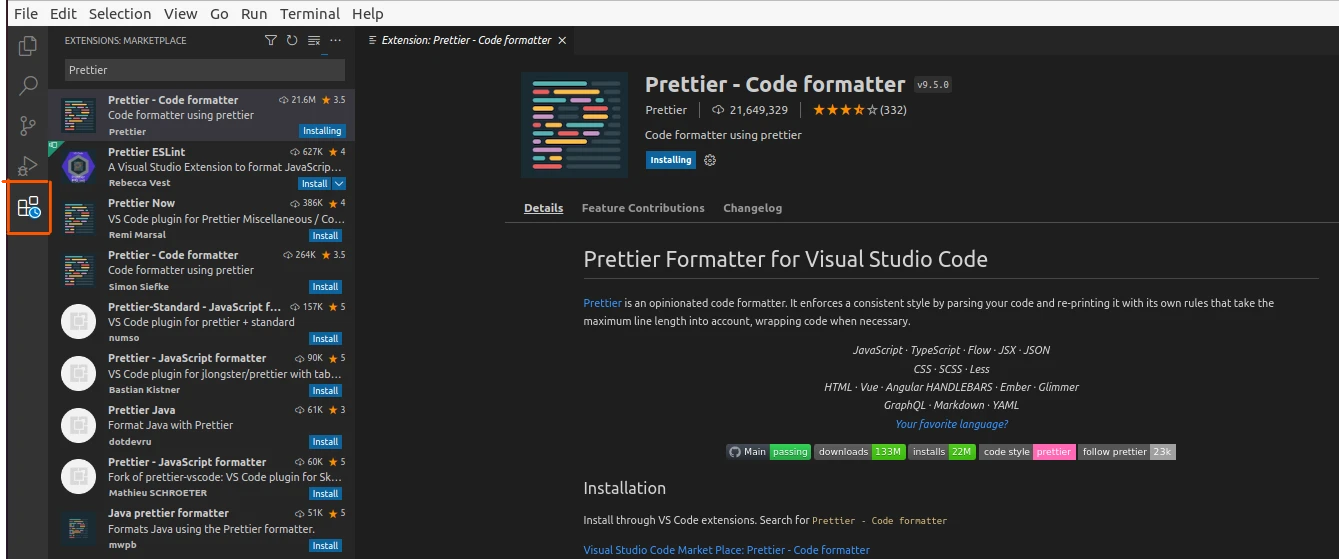The image size is (1339, 559).
Task: Select Java prettier formatter list entry title
Action: point(168,513)
